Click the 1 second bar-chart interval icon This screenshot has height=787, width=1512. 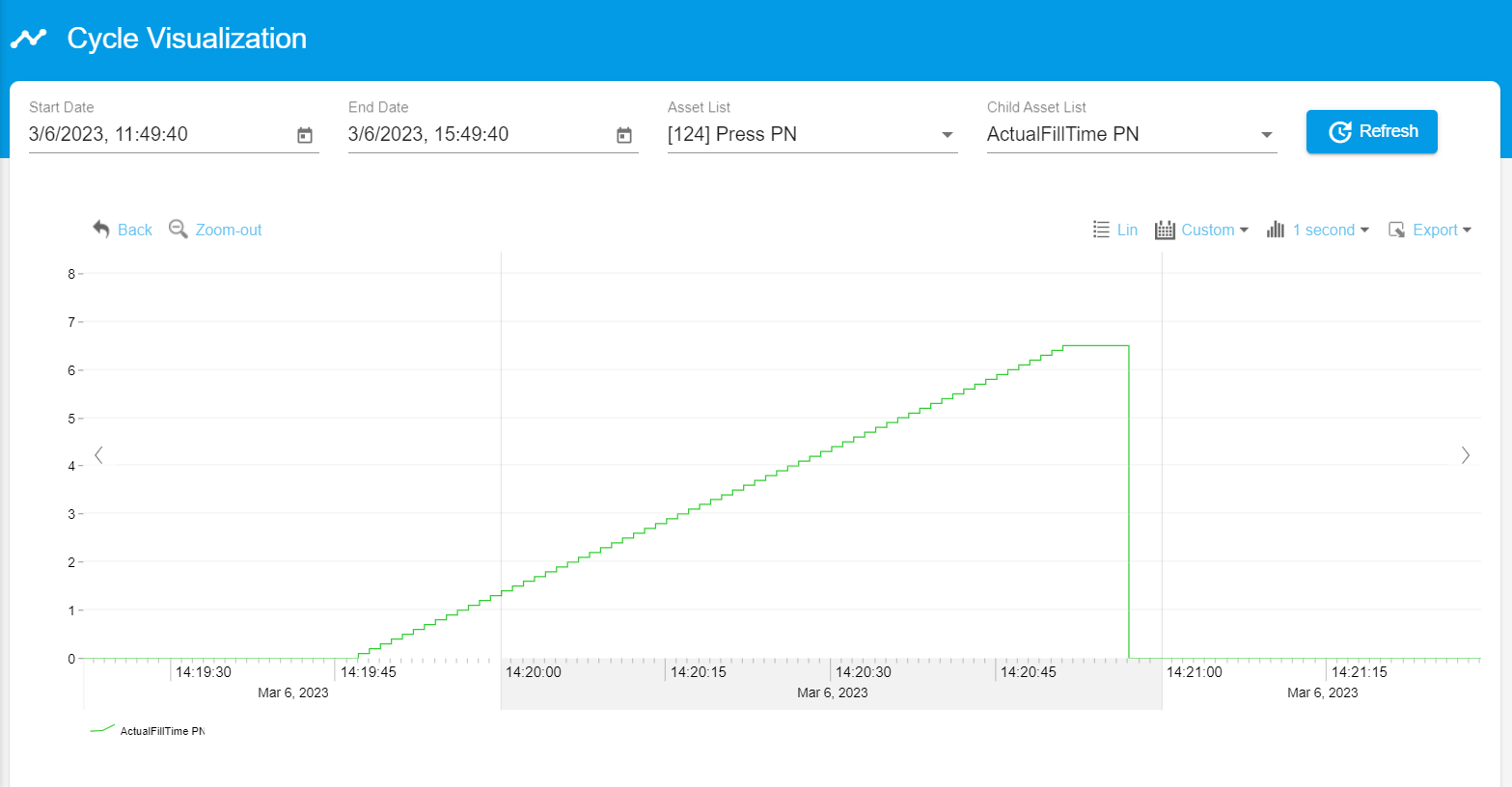coord(1276,230)
